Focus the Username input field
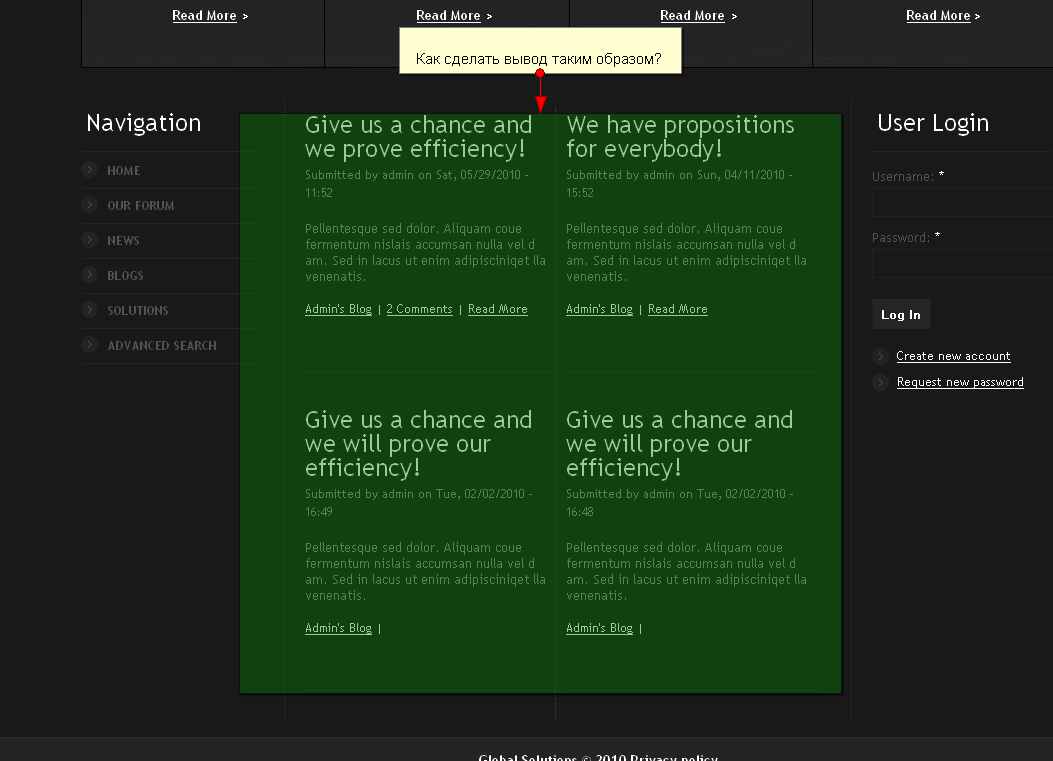The image size is (1053, 761). point(960,203)
